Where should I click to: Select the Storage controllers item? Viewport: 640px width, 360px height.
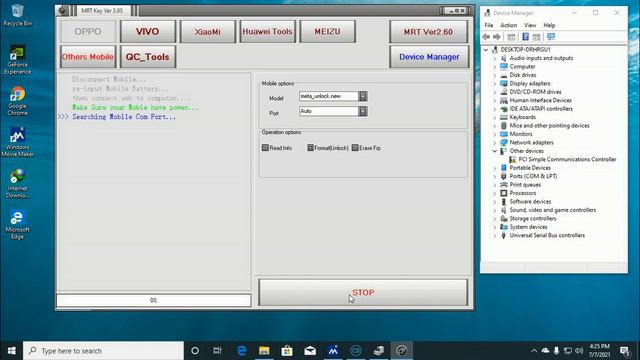click(x=533, y=218)
